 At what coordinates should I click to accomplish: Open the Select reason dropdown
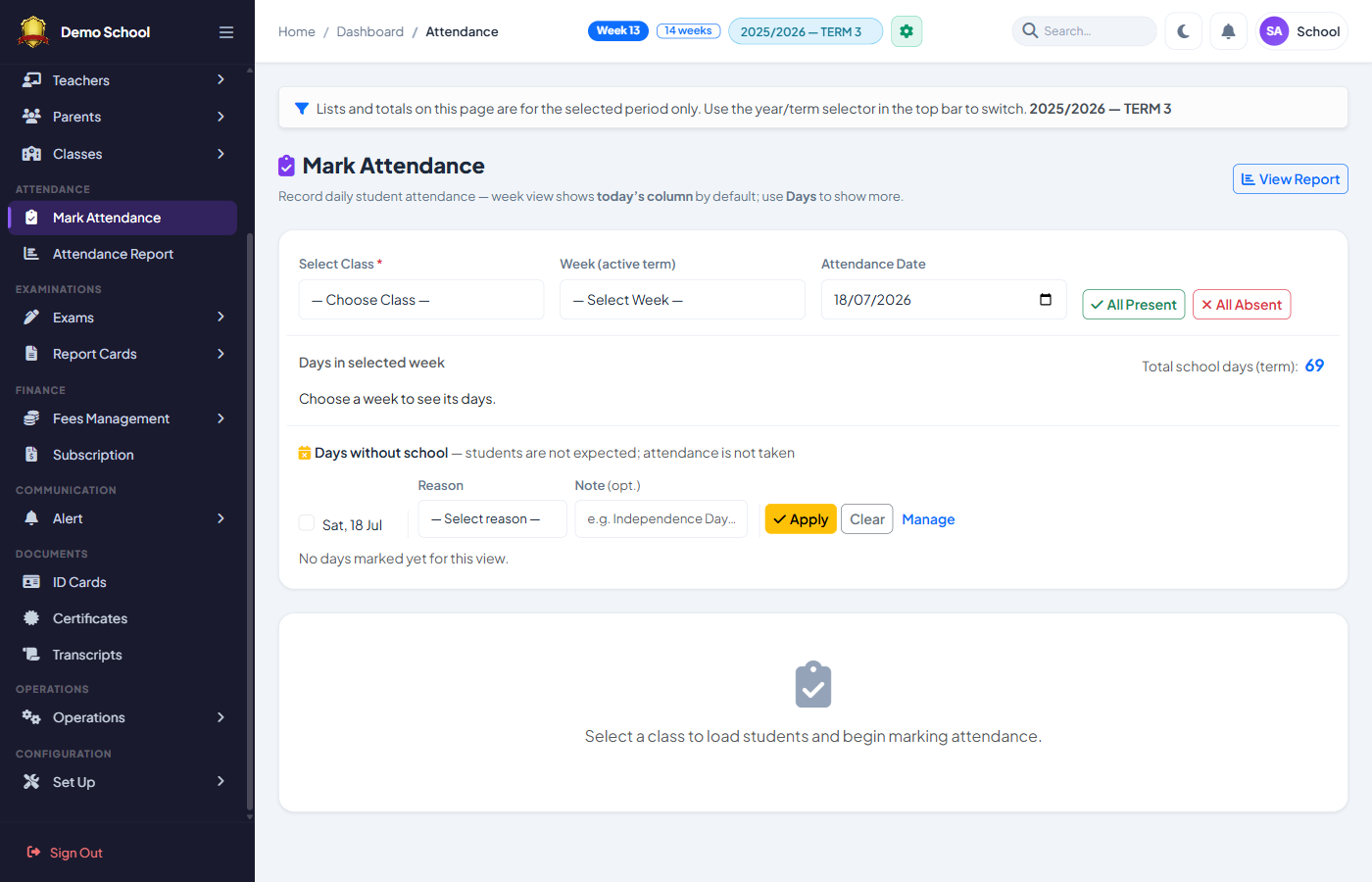(x=492, y=519)
